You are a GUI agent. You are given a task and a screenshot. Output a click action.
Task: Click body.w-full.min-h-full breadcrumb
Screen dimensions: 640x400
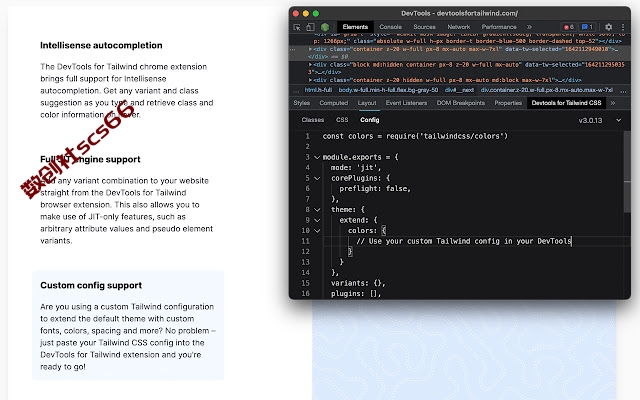(388, 90)
